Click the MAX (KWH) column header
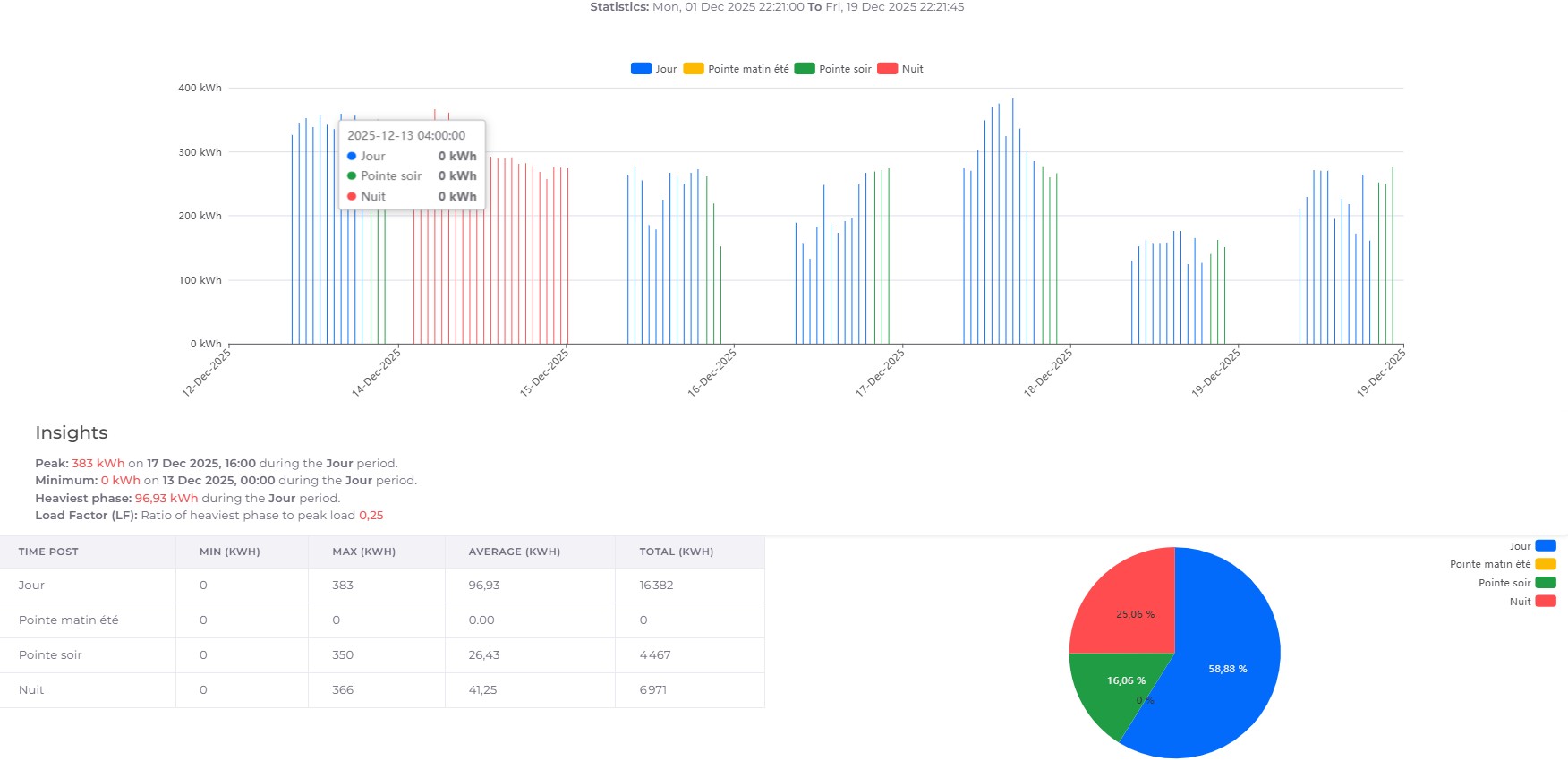Screen dimensions: 1568x761 click(363, 552)
